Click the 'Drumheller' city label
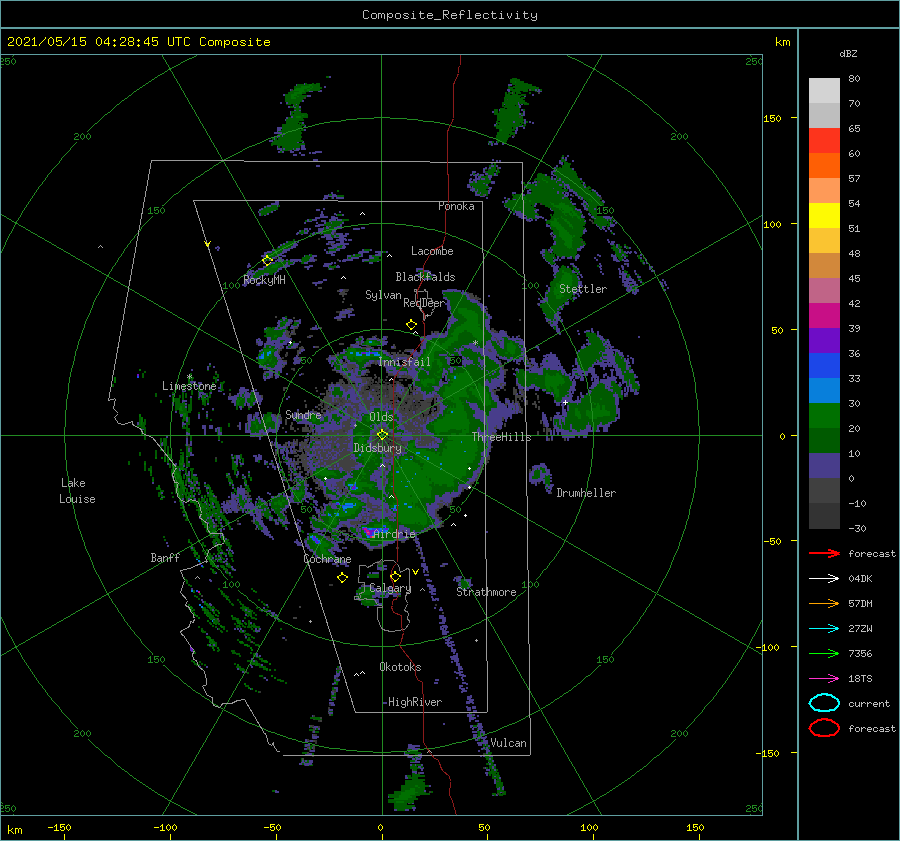 pyautogui.click(x=586, y=493)
